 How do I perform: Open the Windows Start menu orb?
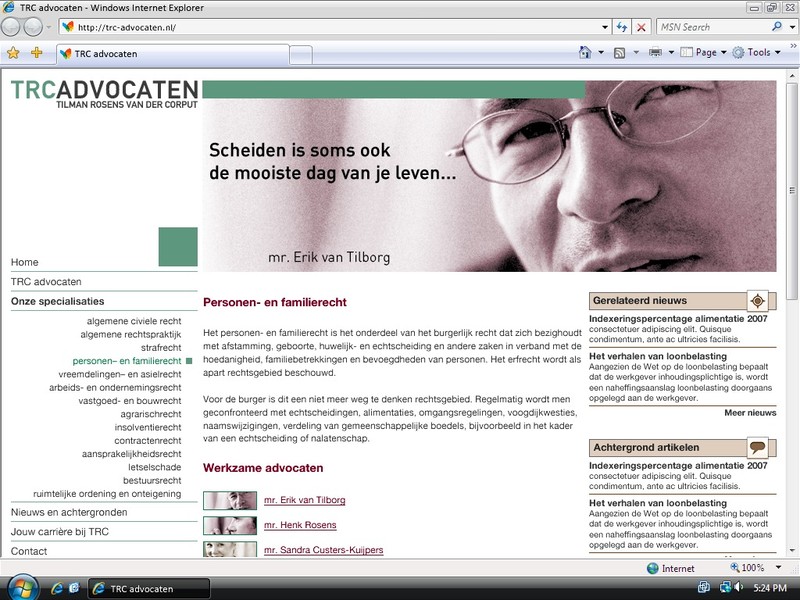click(x=20, y=587)
